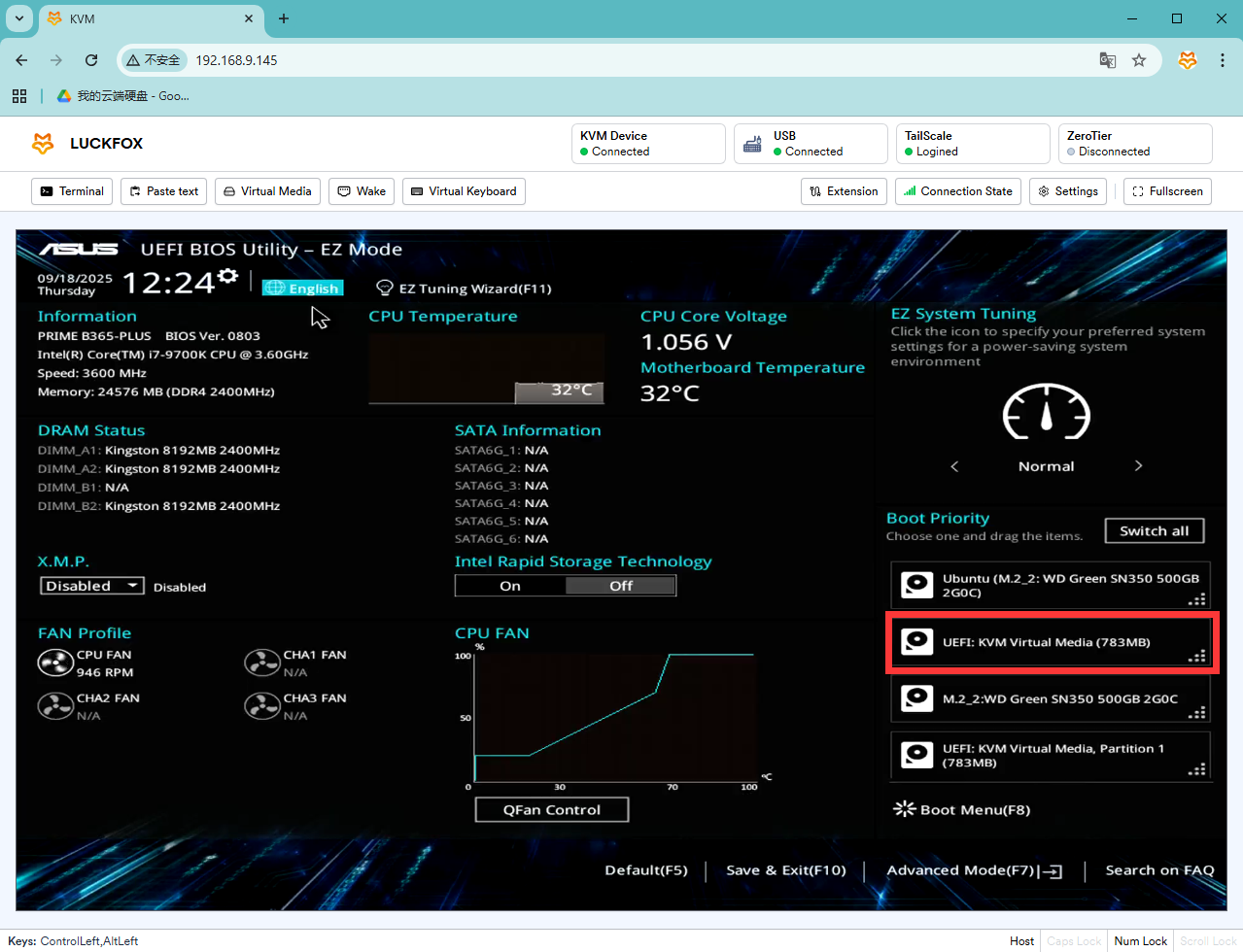Select the Ubuntu boot entry disk icon
Screen dimensions: 1243x952
[x=916, y=585]
